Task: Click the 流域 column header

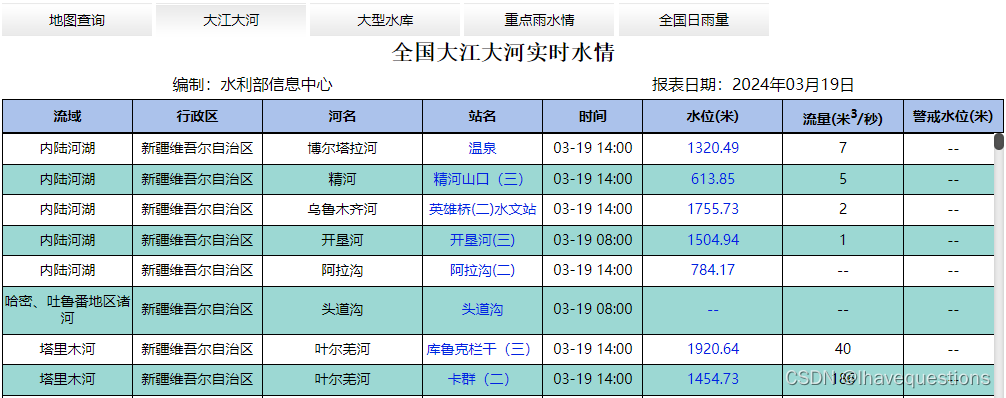Action: [67, 116]
